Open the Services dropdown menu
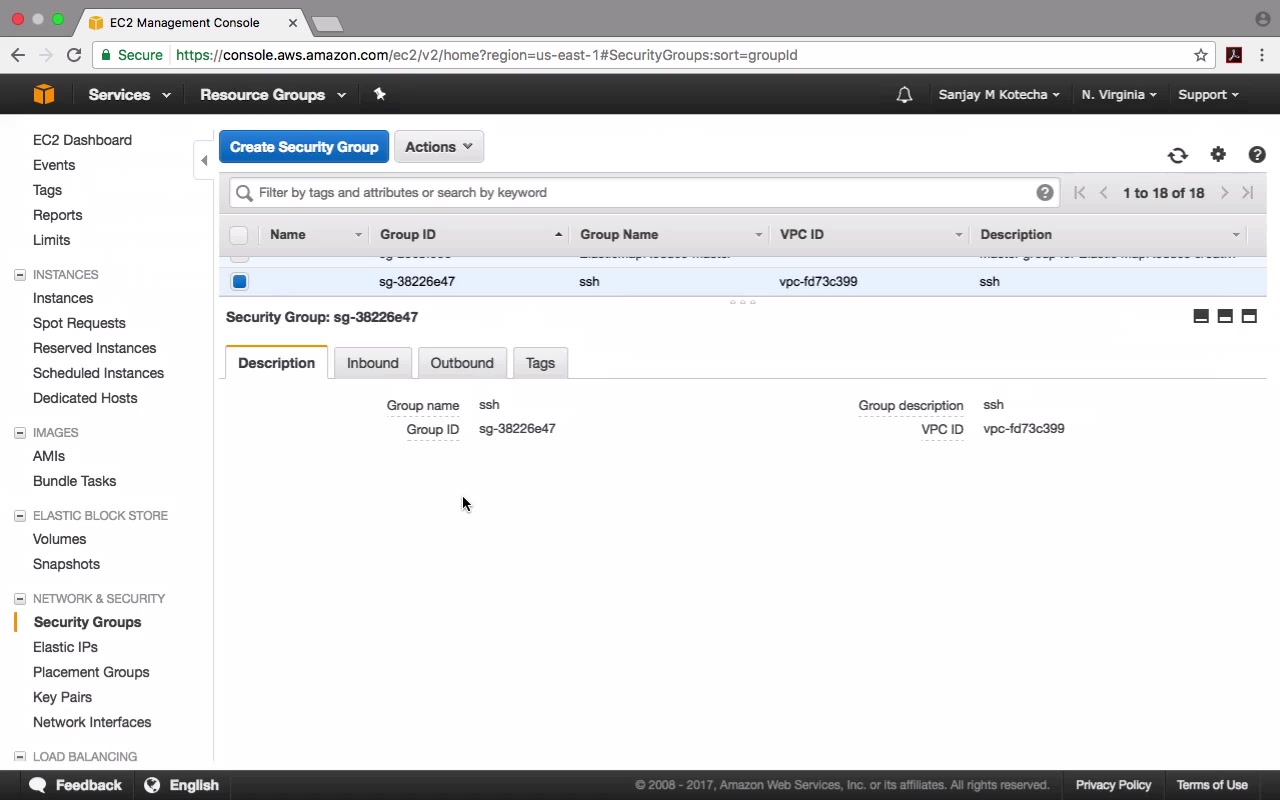Image resolution: width=1280 pixels, height=800 pixels. click(129, 95)
